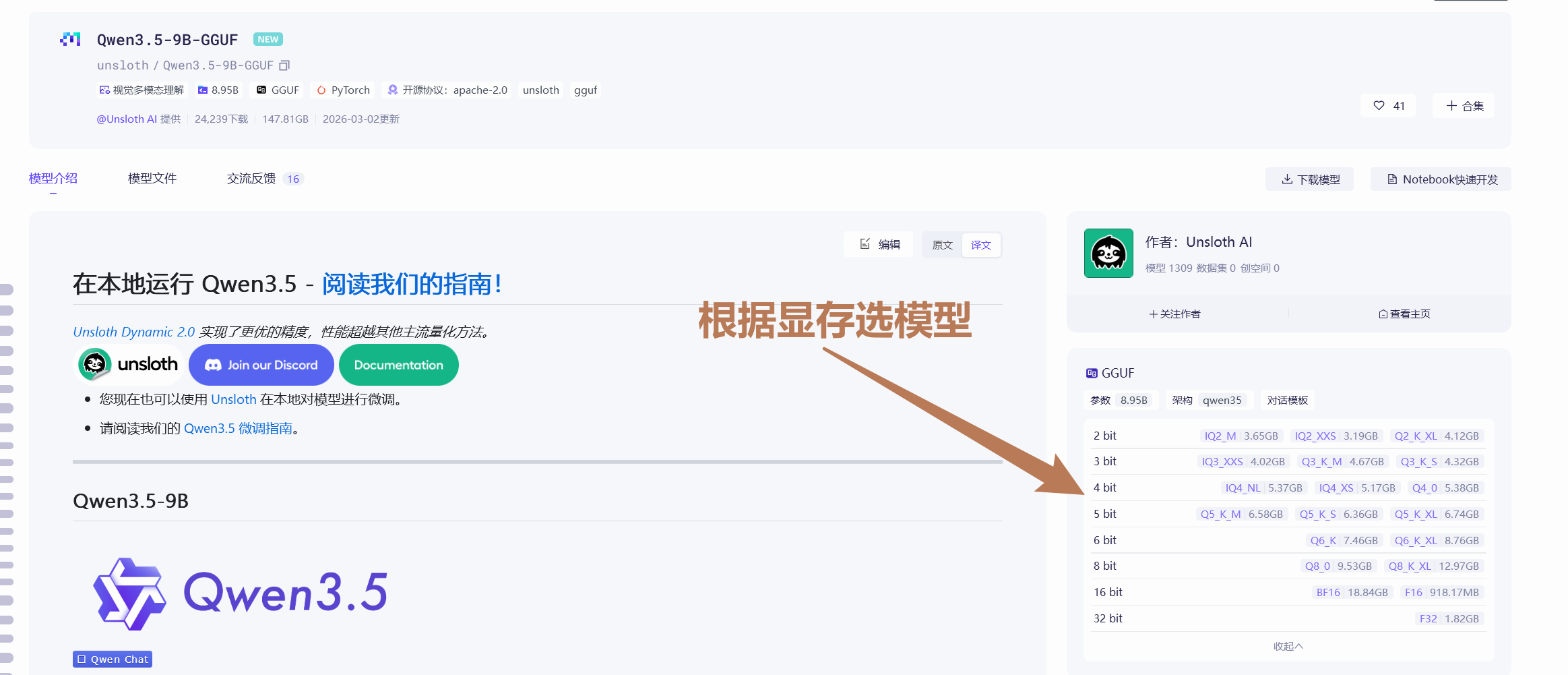The width and height of the screenshot is (1568, 675).
Task: Click 查看主页 to view author homepage
Action: pyautogui.click(x=1404, y=314)
